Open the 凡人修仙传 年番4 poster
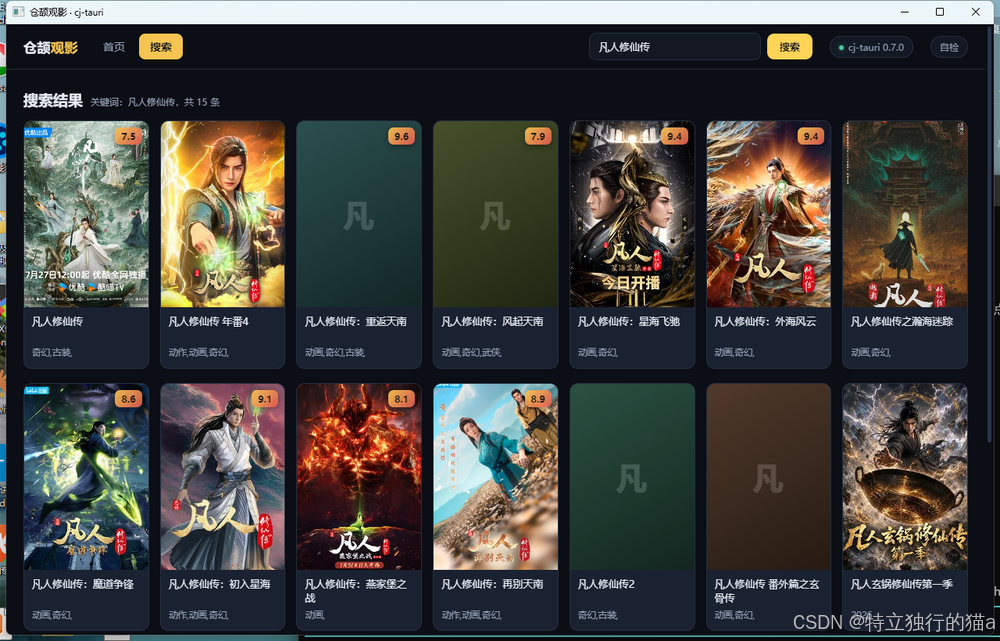Image resolution: width=1000 pixels, height=641 pixels. (x=223, y=214)
